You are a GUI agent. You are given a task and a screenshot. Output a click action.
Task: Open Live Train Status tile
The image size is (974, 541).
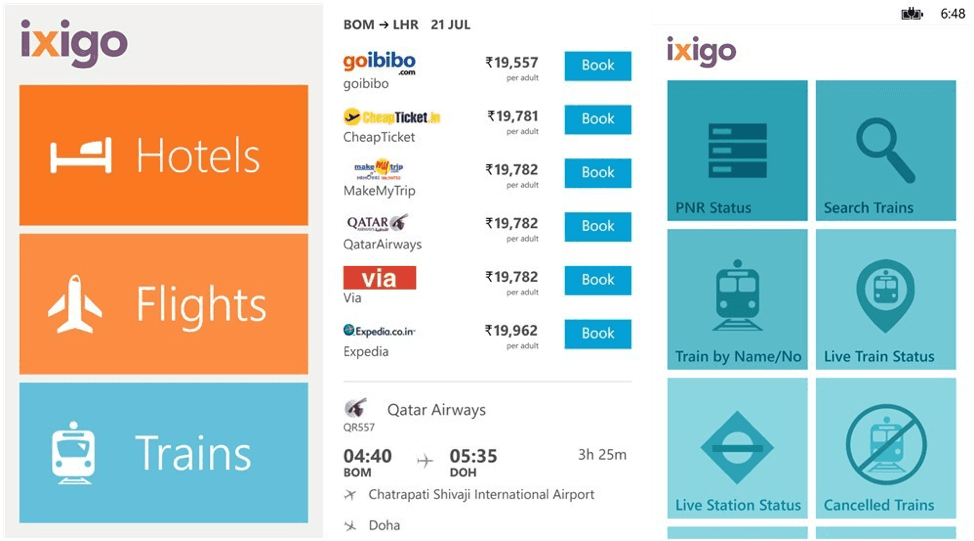coord(886,299)
